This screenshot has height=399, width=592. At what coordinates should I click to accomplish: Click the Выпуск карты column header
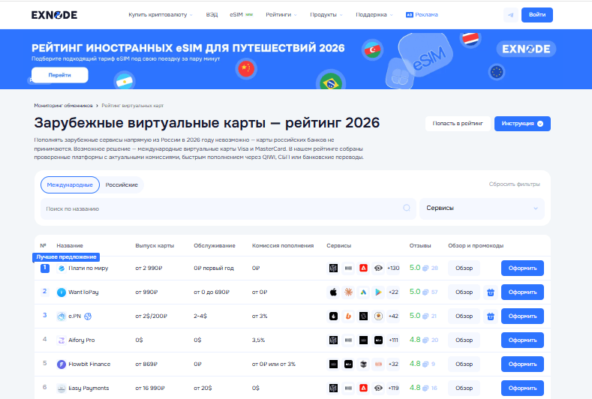(x=155, y=246)
